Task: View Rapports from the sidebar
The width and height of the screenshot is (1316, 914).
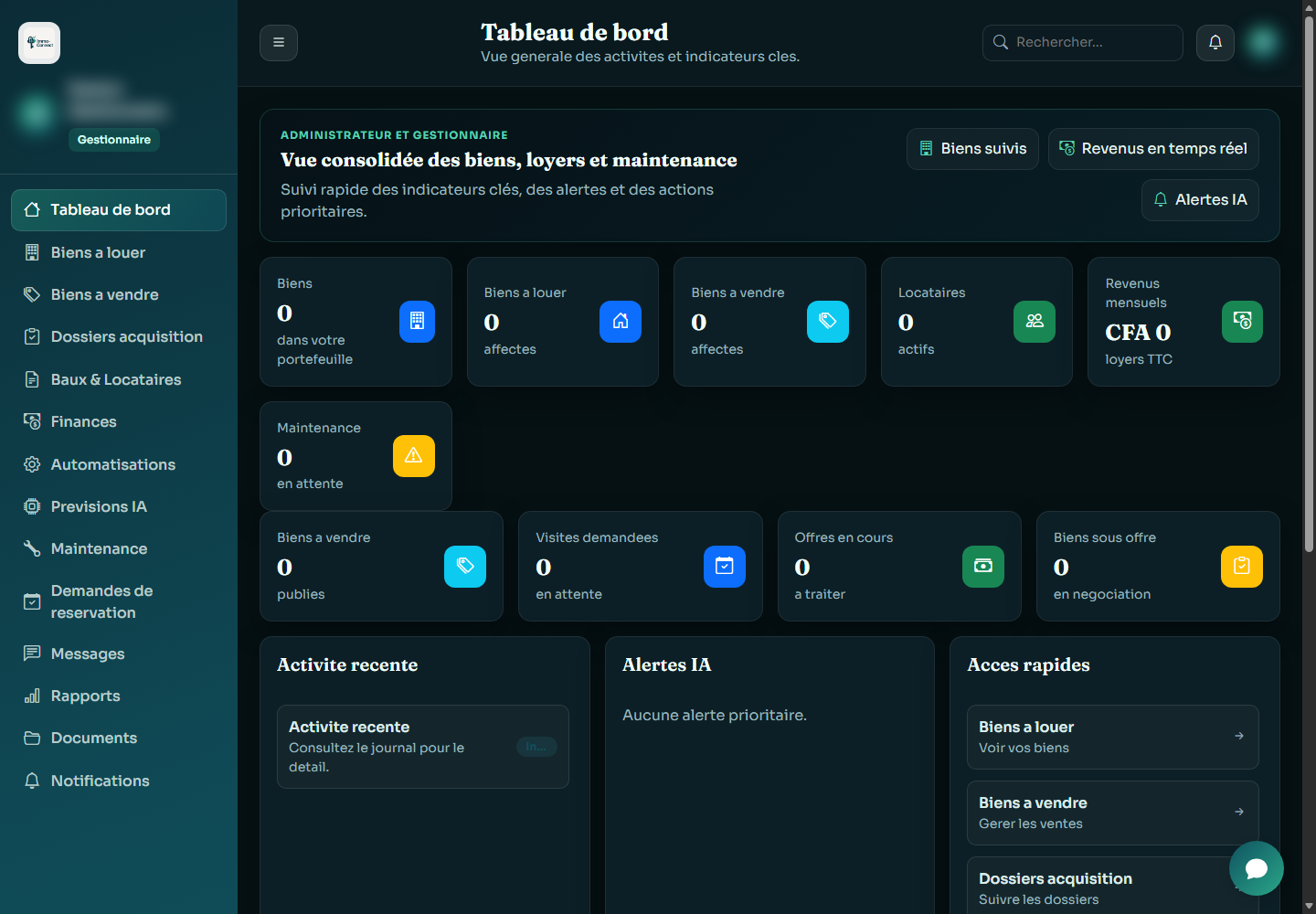Action: [x=119, y=696]
